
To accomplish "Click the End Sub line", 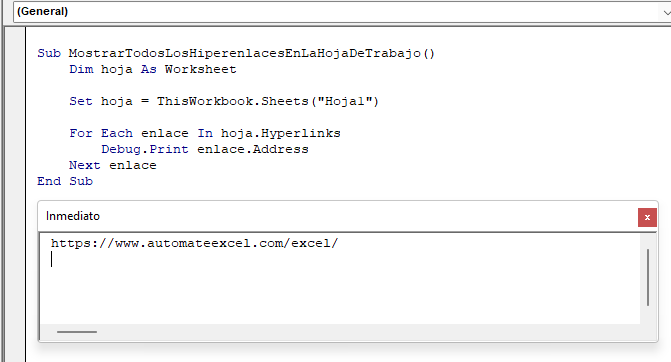I will pyautogui.click(x=65, y=181).
